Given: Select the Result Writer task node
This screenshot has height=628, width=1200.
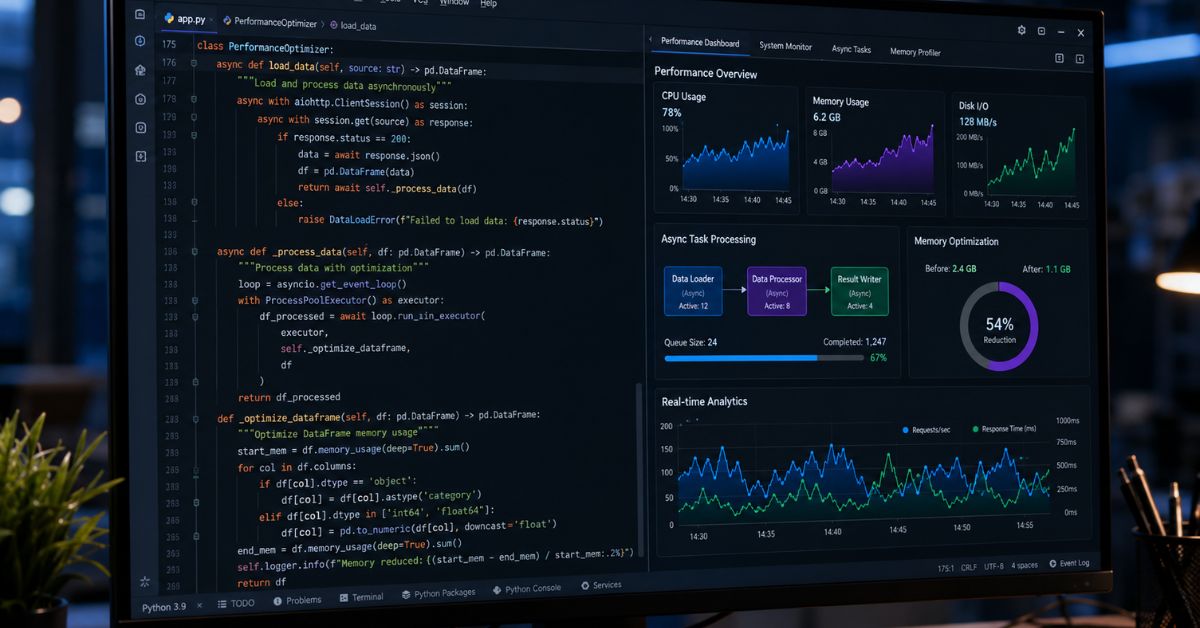Looking at the screenshot, I should click(860, 291).
